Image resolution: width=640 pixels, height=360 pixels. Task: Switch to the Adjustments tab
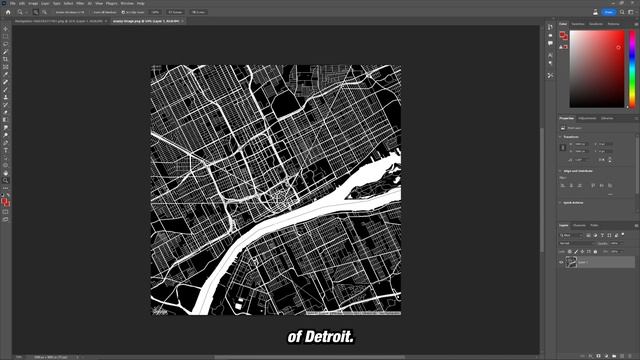pyautogui.click(x=587, y=118)
